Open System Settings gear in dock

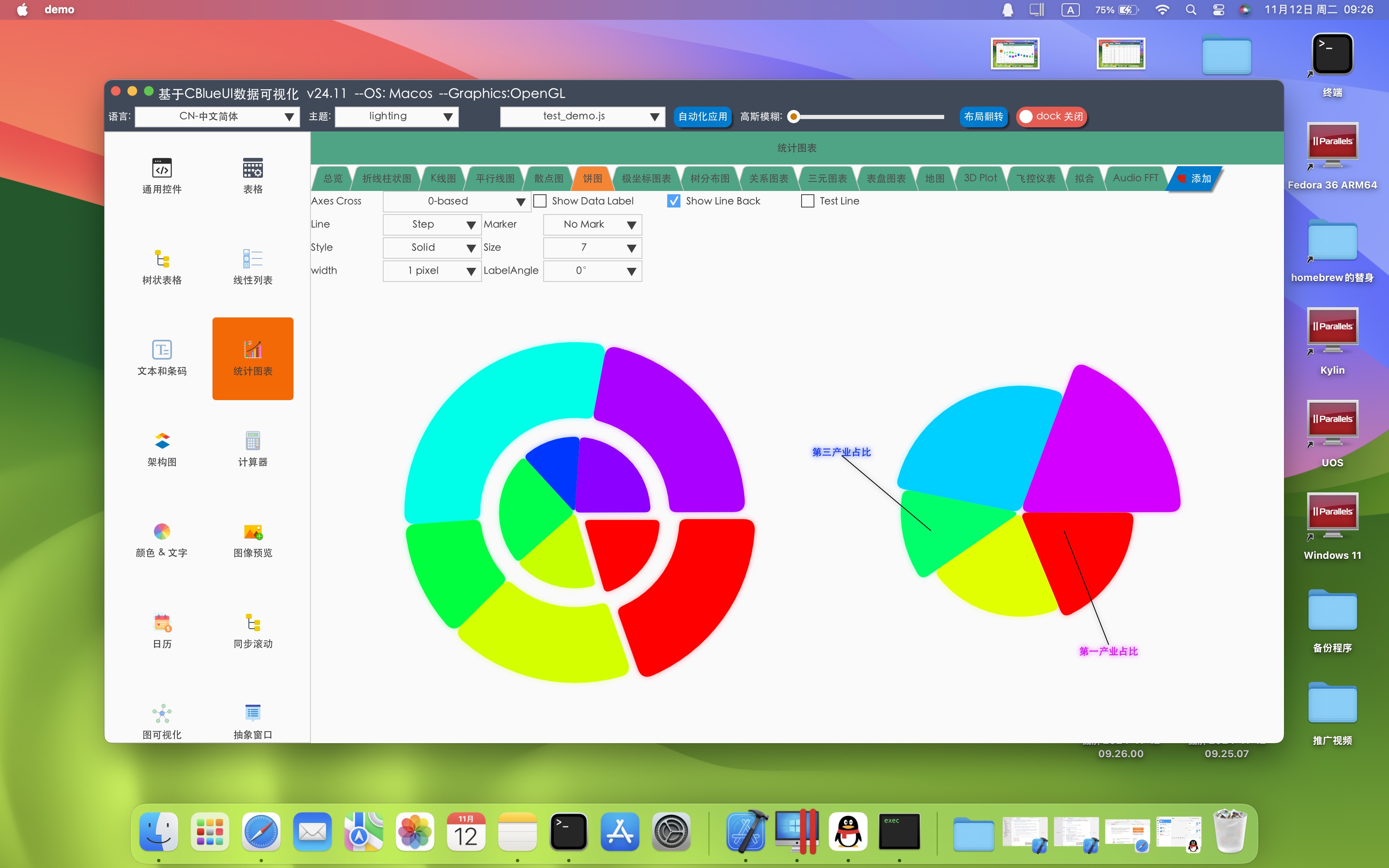coord(671,832)
